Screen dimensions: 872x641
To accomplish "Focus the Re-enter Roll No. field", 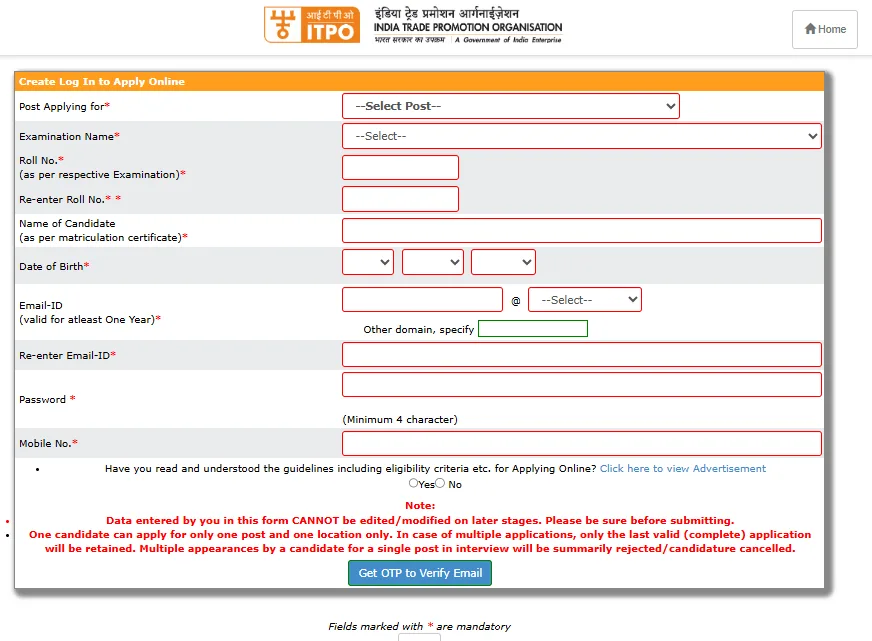I will coord(400,199).
